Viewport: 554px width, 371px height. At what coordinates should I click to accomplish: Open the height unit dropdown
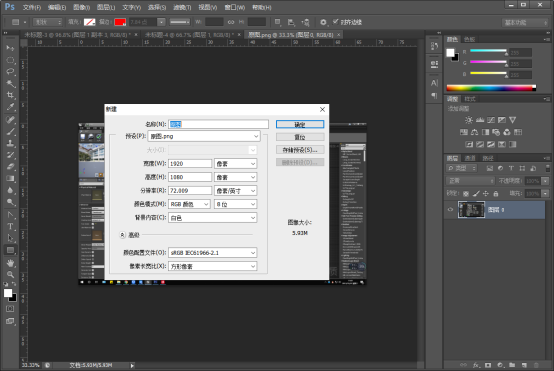(x=235, y=177)
